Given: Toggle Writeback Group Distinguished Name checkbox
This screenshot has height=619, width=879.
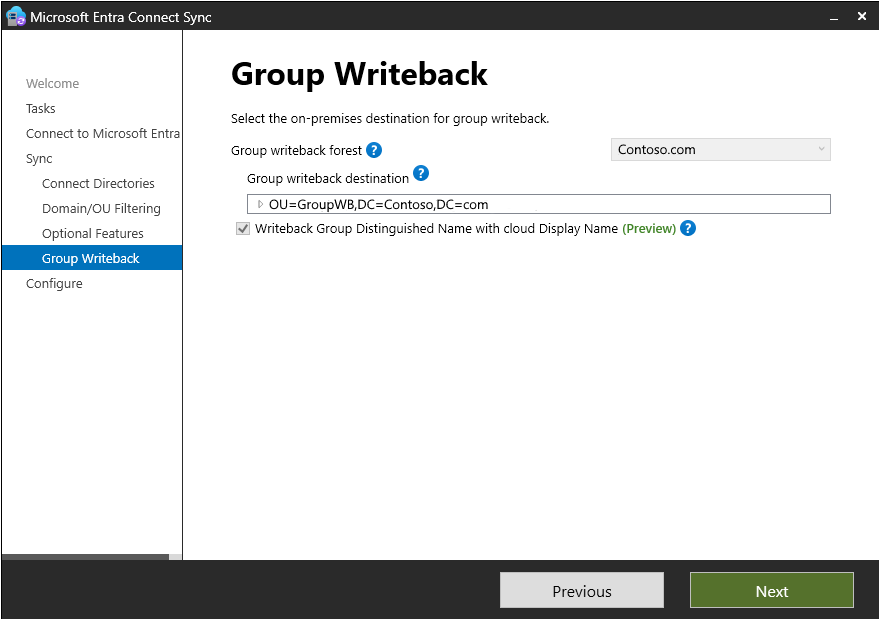Looking at the screenshot, I should 243,229.
